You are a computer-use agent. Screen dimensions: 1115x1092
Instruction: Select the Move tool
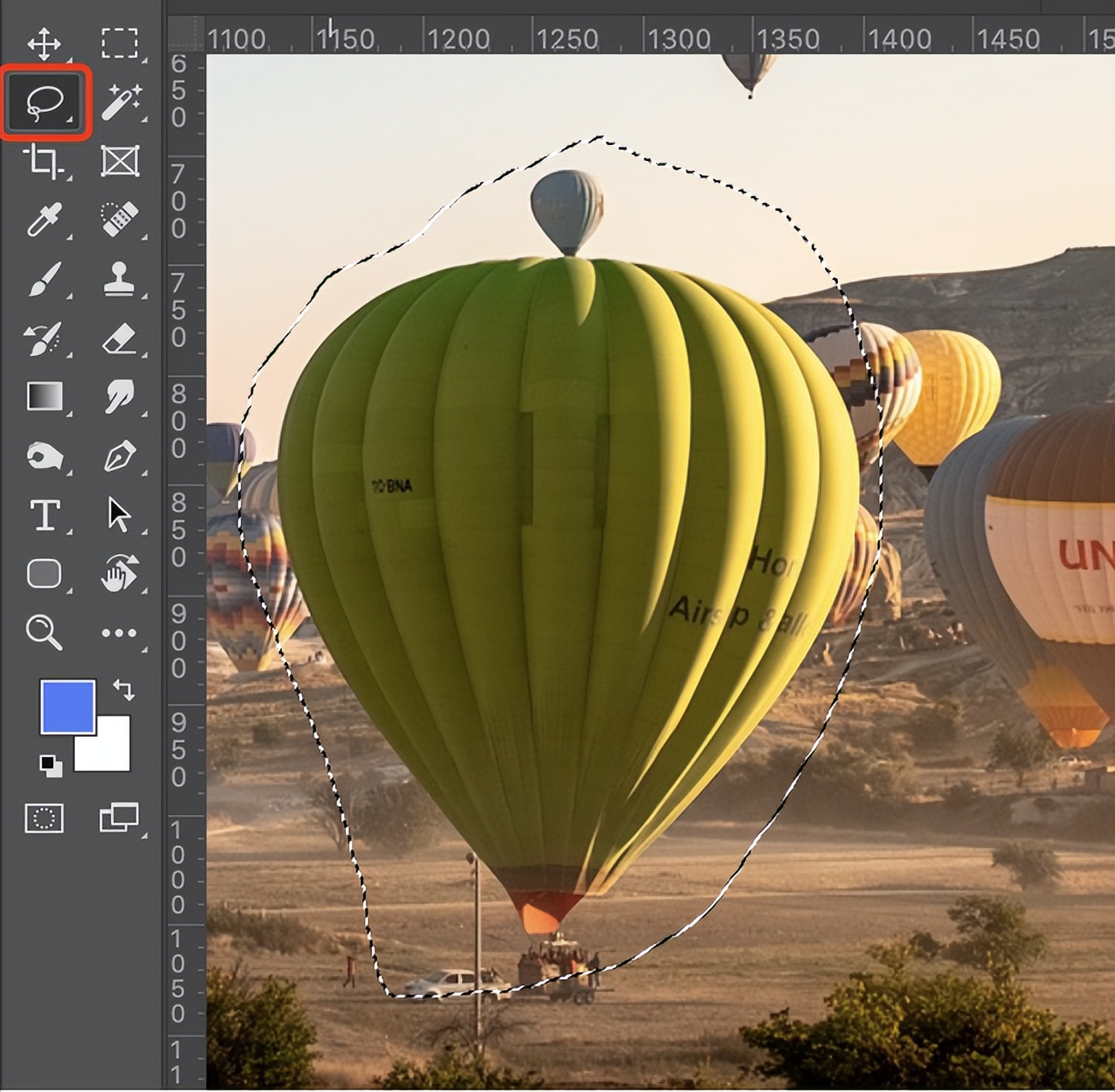point(46,45)
